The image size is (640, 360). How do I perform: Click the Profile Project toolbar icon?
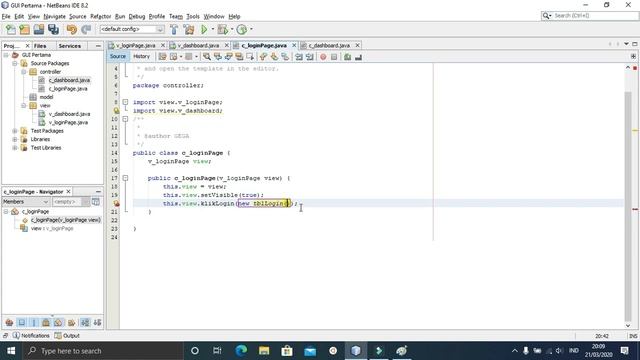point(242,29)
